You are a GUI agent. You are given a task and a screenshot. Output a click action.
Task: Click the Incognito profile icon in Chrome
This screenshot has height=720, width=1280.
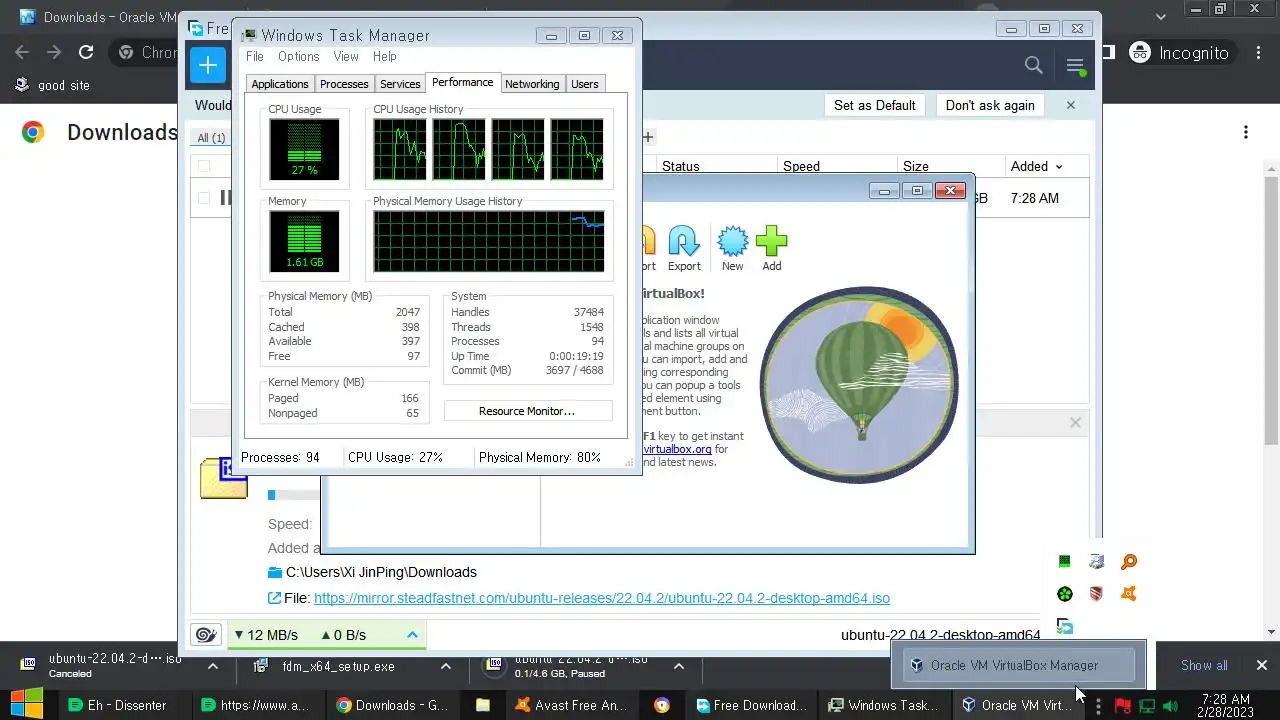(x=1139, y=52)
